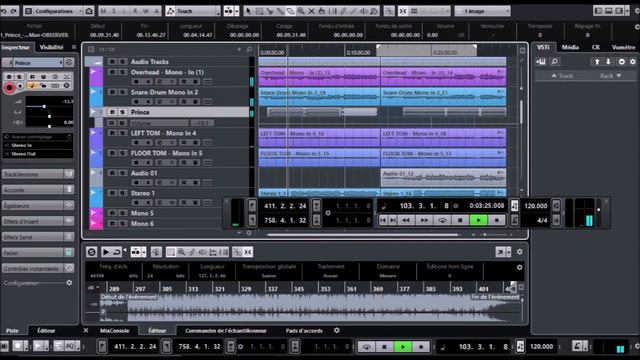This screenshot has height=360, width=640.
Task: Click the add instrument icon in VSTi panel
Action: (541, 62)
